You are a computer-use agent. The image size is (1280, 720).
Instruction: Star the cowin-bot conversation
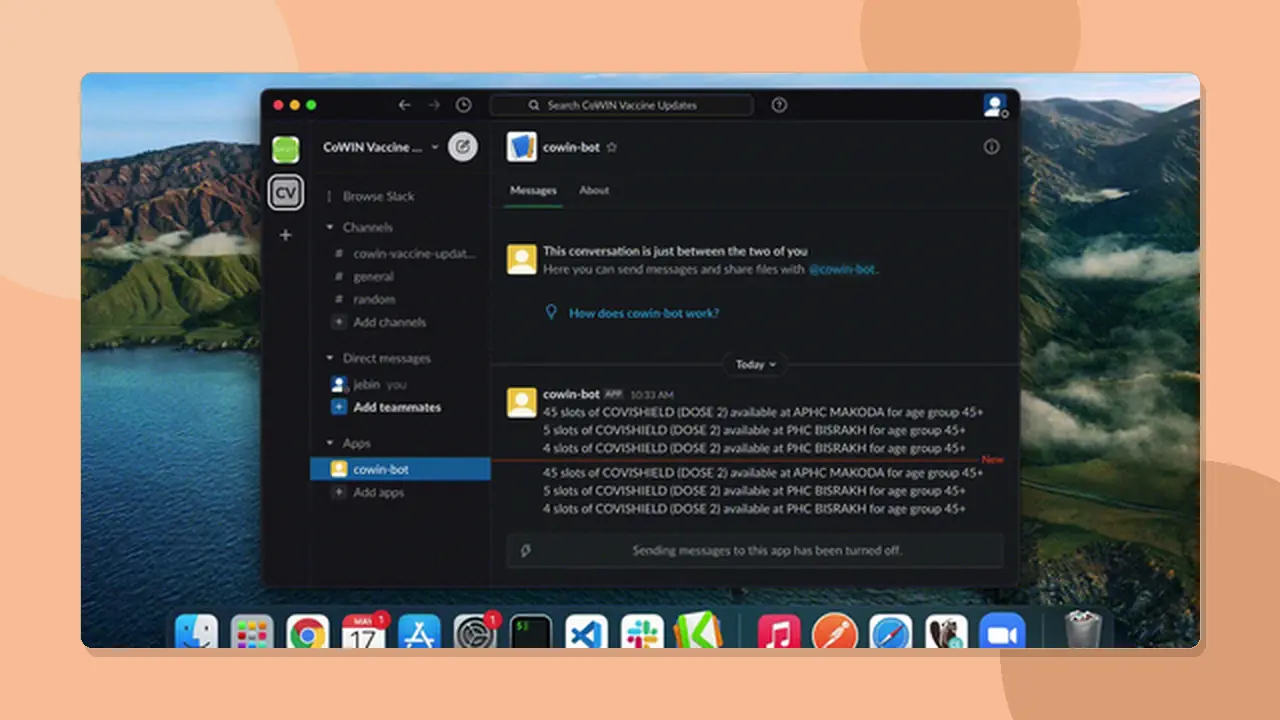(611, 147)
